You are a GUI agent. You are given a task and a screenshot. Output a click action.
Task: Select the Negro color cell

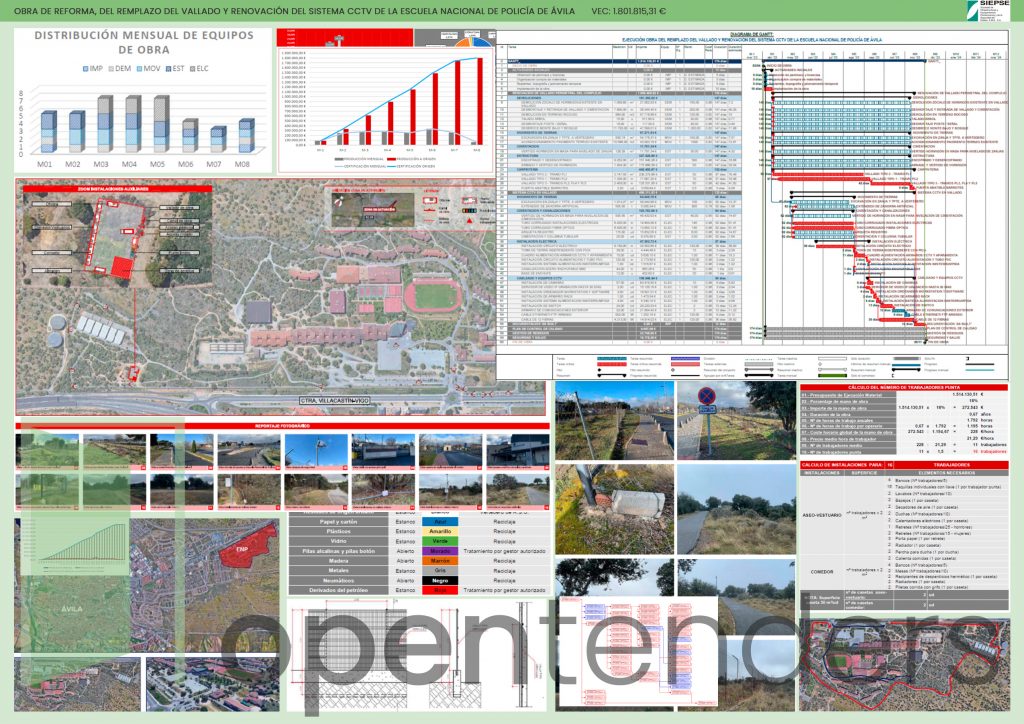(x=440, y=580)
